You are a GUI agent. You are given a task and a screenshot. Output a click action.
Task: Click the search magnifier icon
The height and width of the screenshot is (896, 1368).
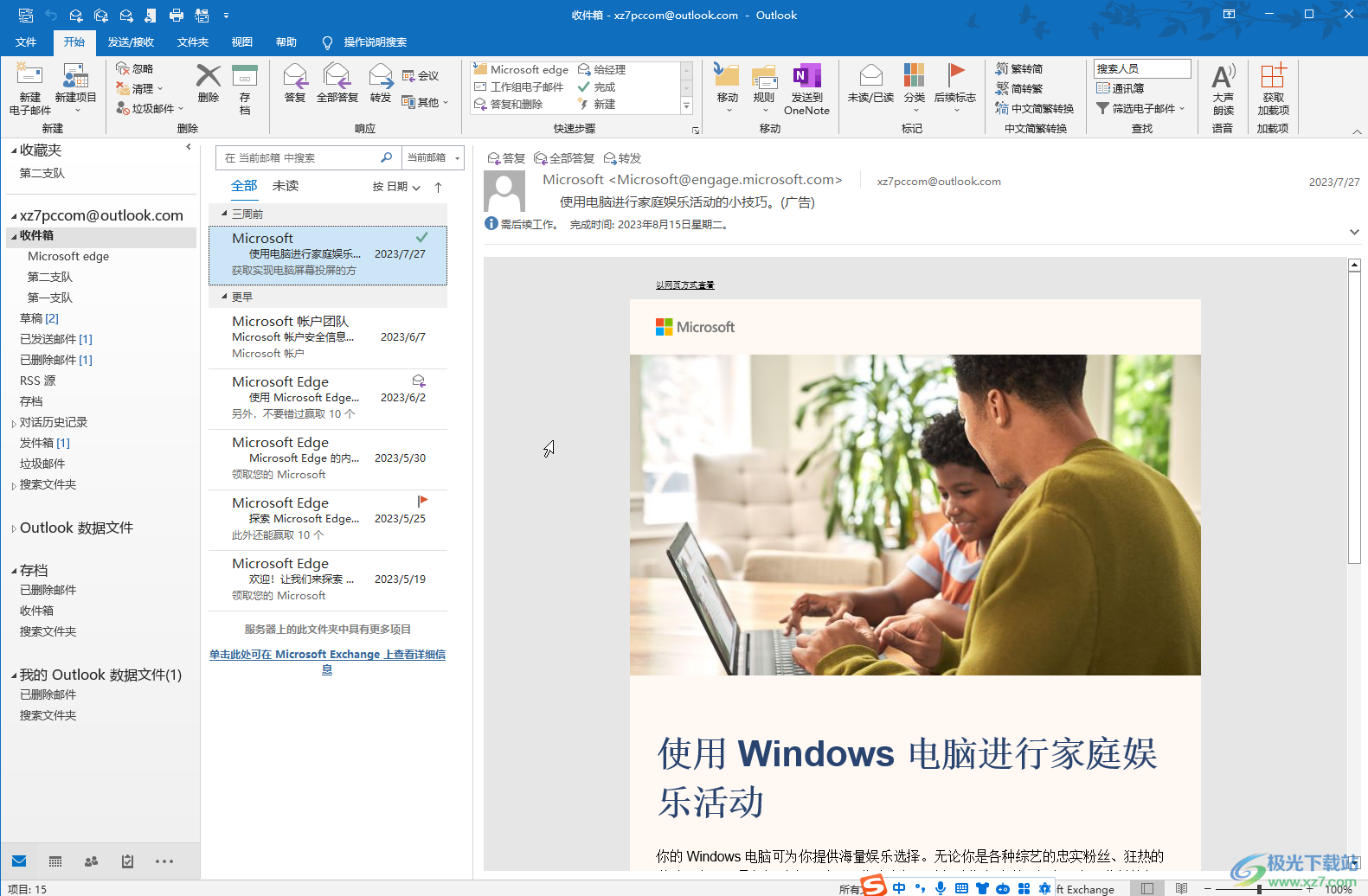pos(387,157)
